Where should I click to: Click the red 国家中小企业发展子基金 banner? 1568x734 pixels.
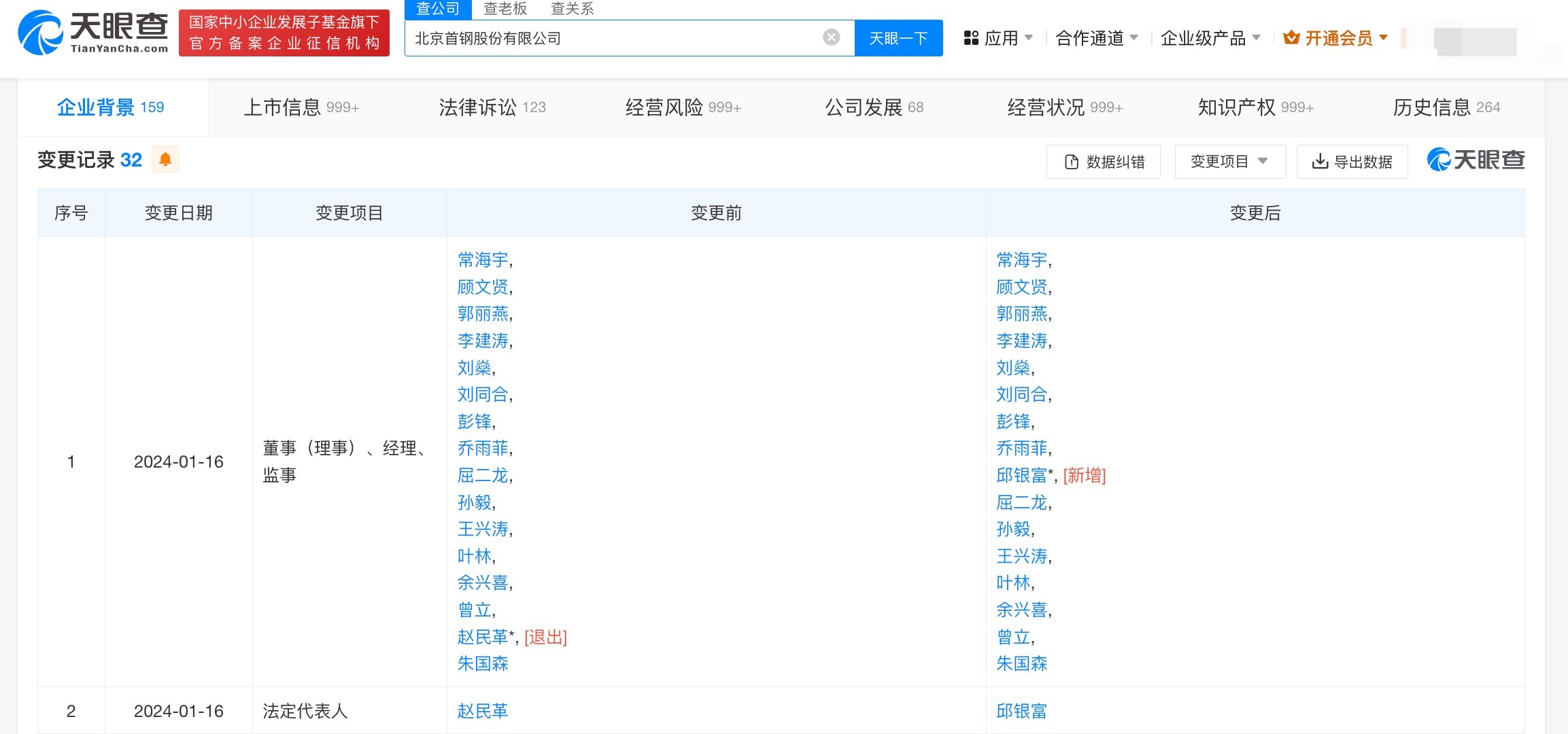tap(284, 33)
